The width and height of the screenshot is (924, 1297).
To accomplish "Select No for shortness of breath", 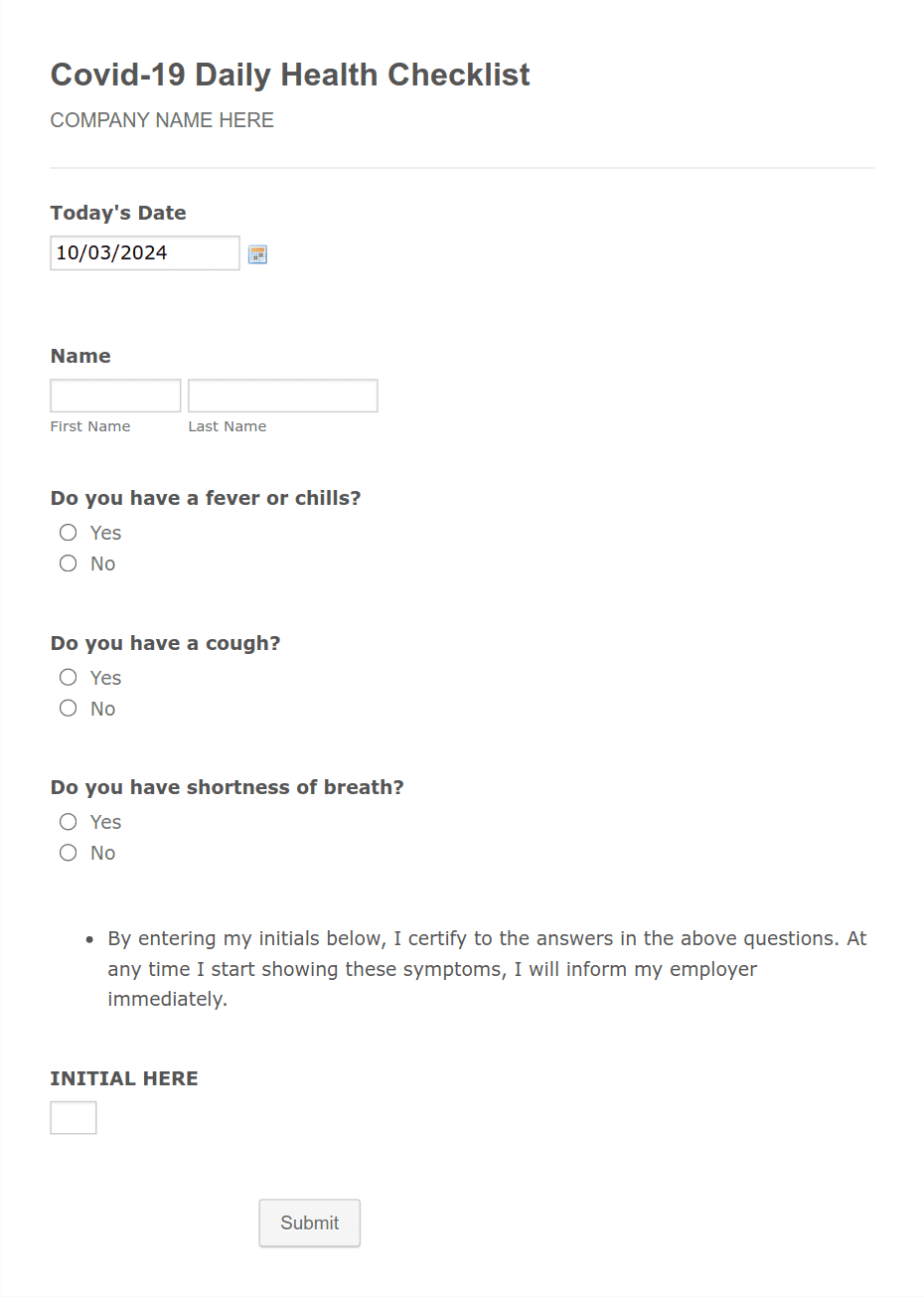I will (68, 852).
